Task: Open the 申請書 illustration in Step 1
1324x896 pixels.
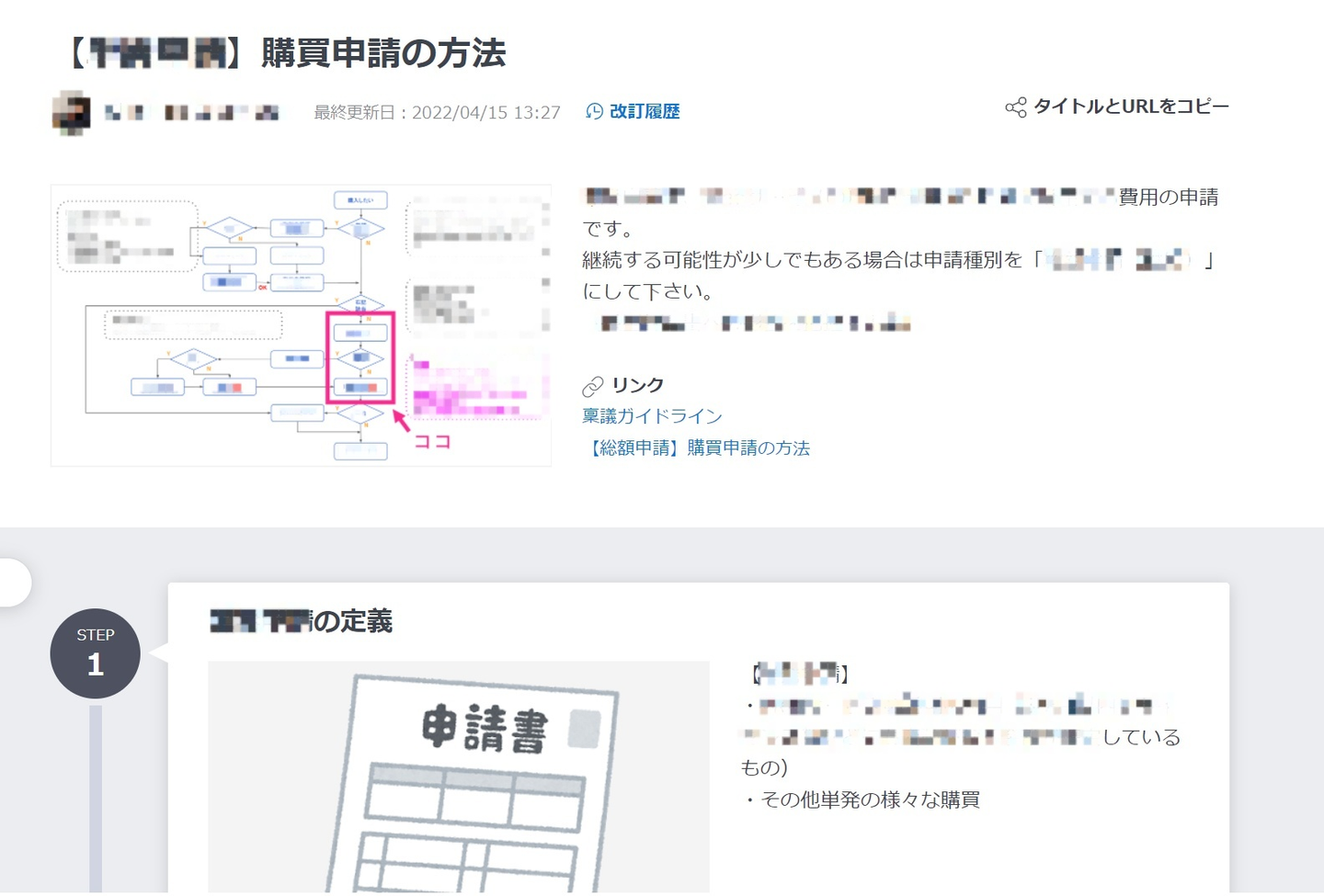Action: [459, 777]
